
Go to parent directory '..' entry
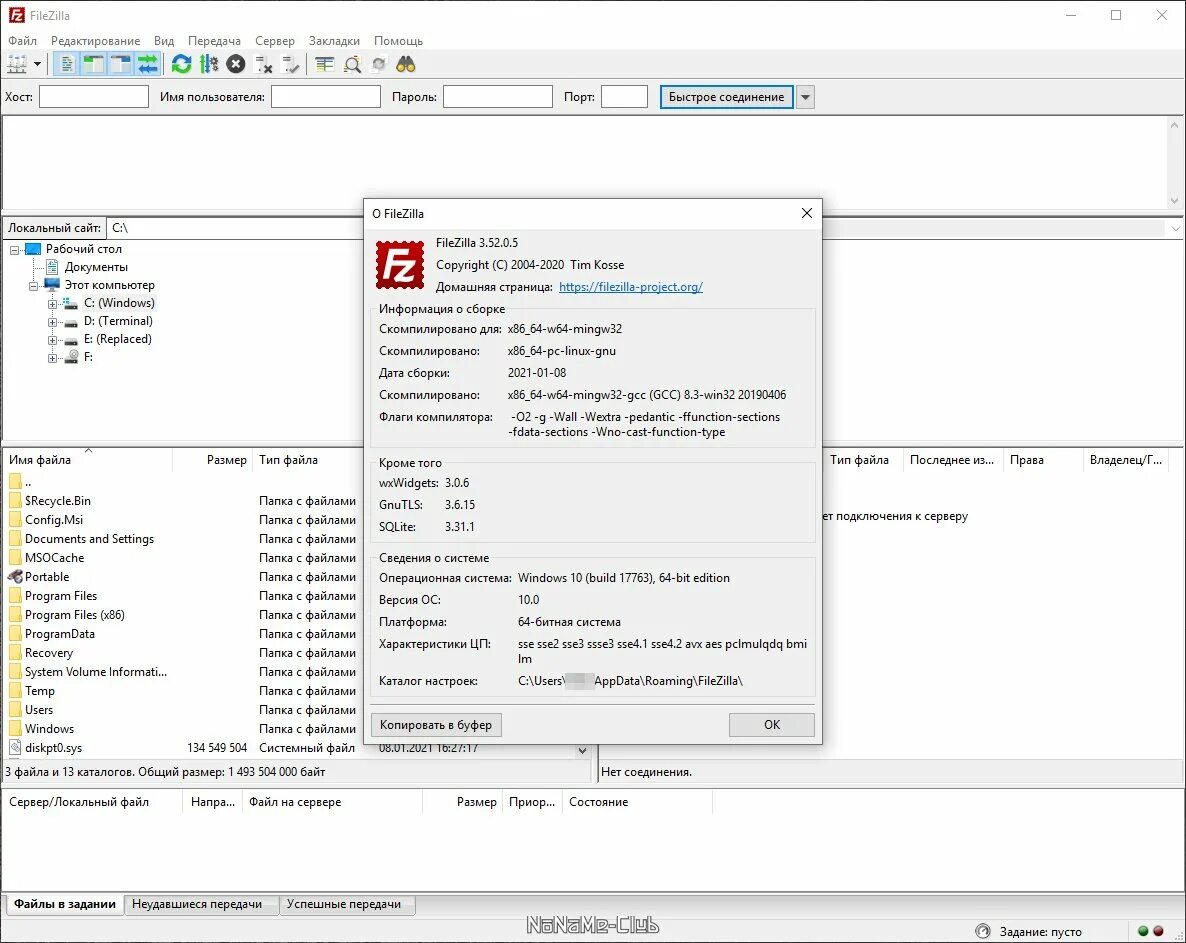coord(28,482)
